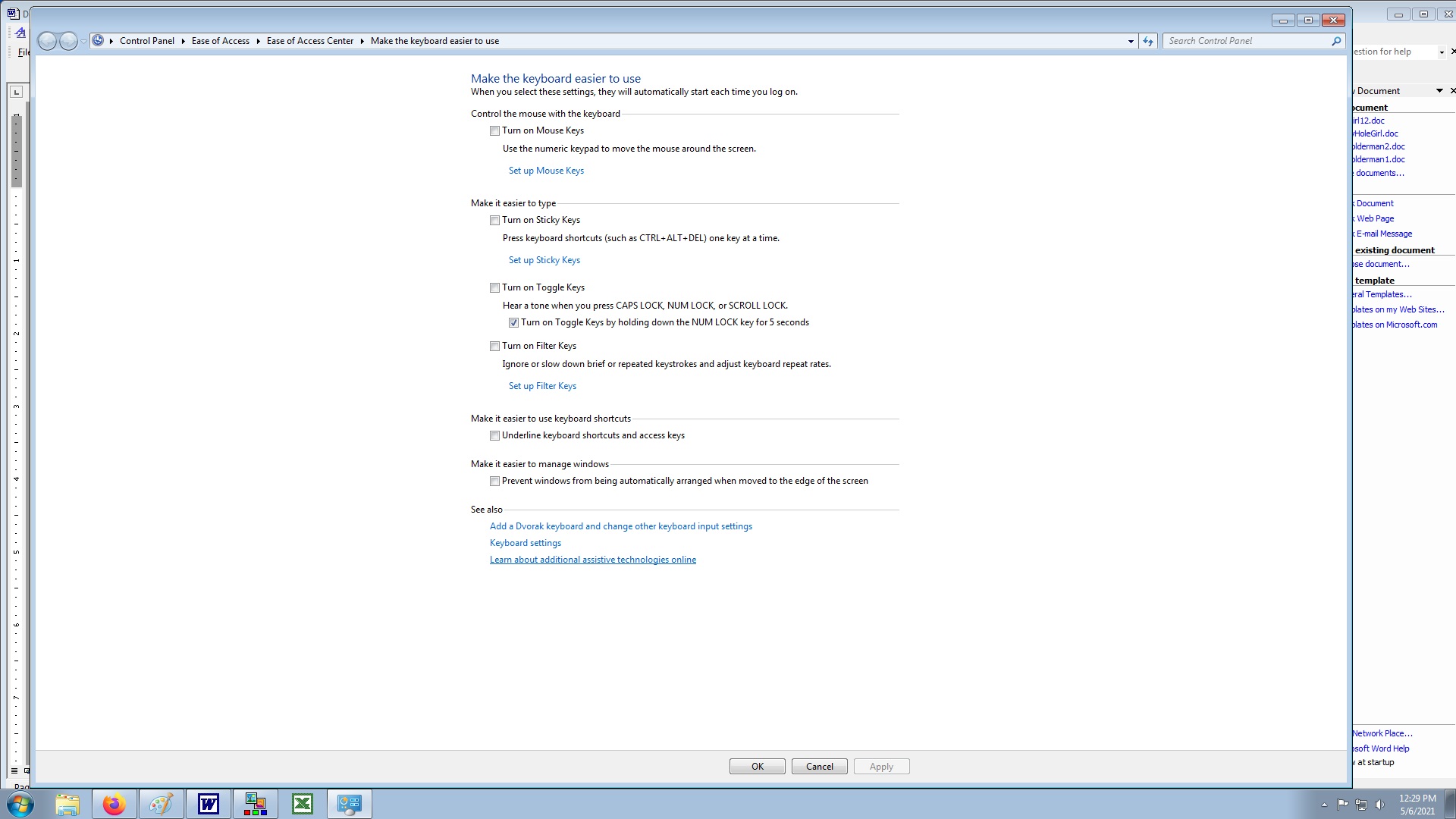Click the Back navigation arrow
This screenshot has width=1456, height=819.
(x=47, y=41)
